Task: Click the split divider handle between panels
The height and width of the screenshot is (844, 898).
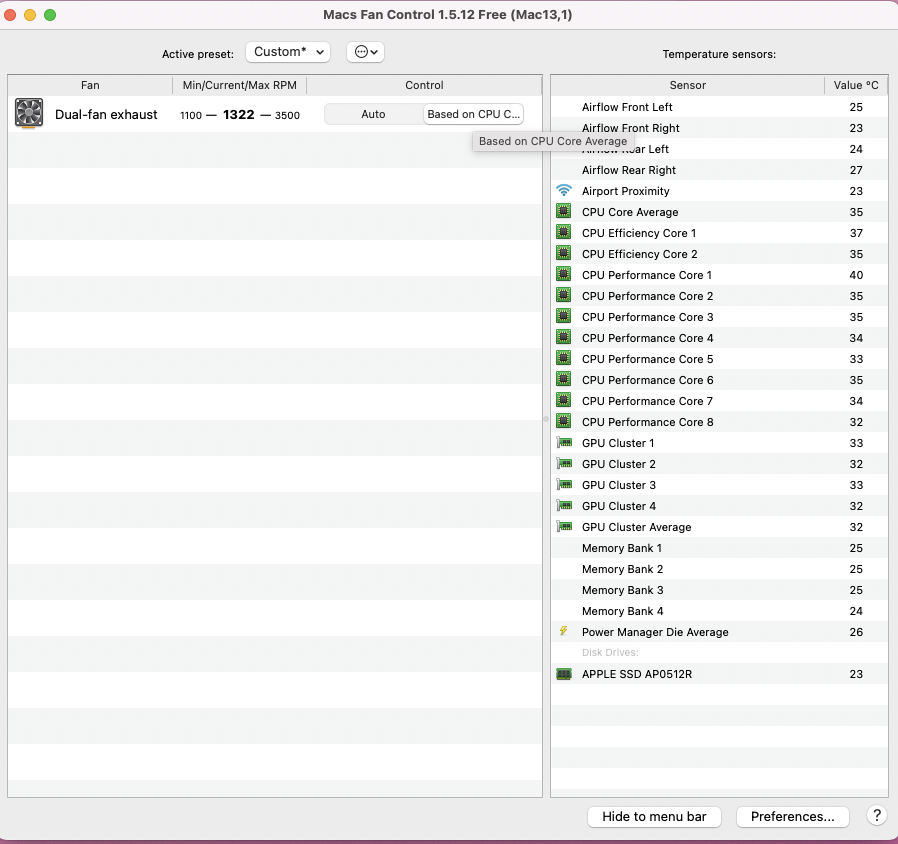Action: coord(546,419)
